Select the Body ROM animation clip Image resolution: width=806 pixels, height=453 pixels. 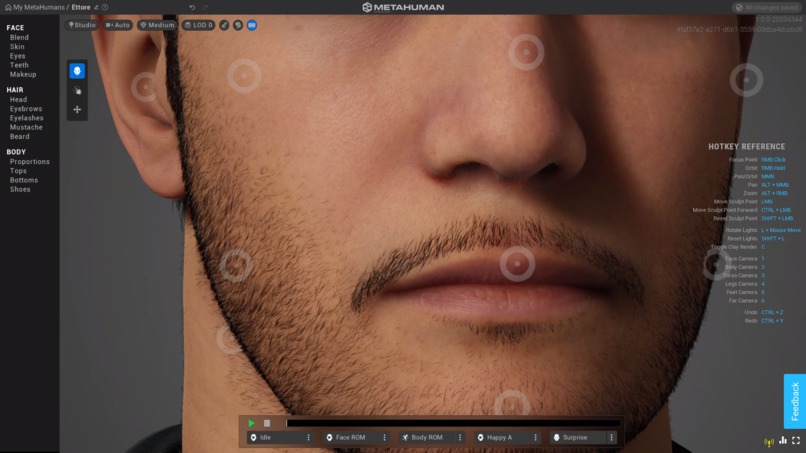[x=427, y=438]
